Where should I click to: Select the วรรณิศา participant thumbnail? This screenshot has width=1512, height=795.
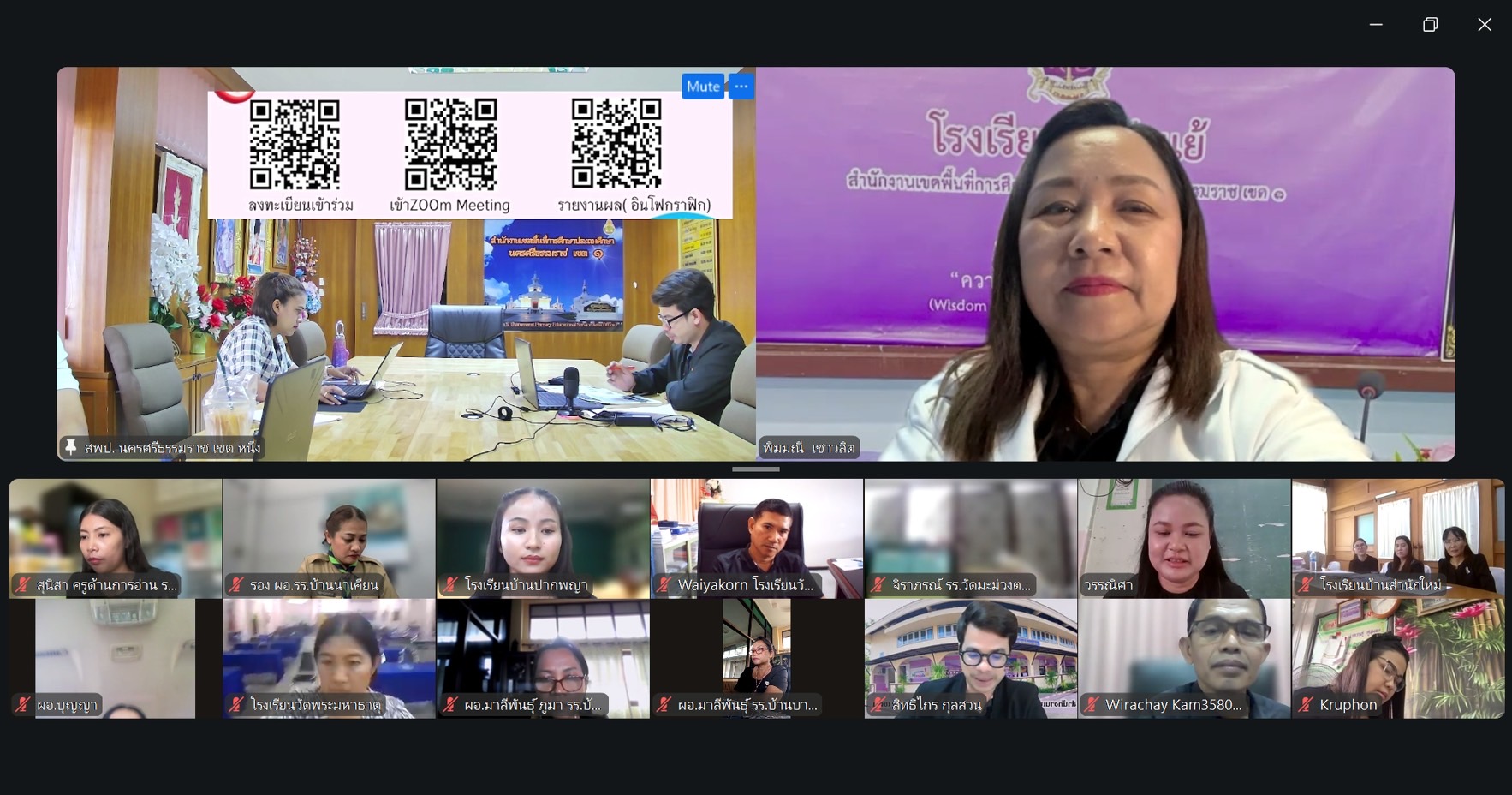coord(1184,538)
